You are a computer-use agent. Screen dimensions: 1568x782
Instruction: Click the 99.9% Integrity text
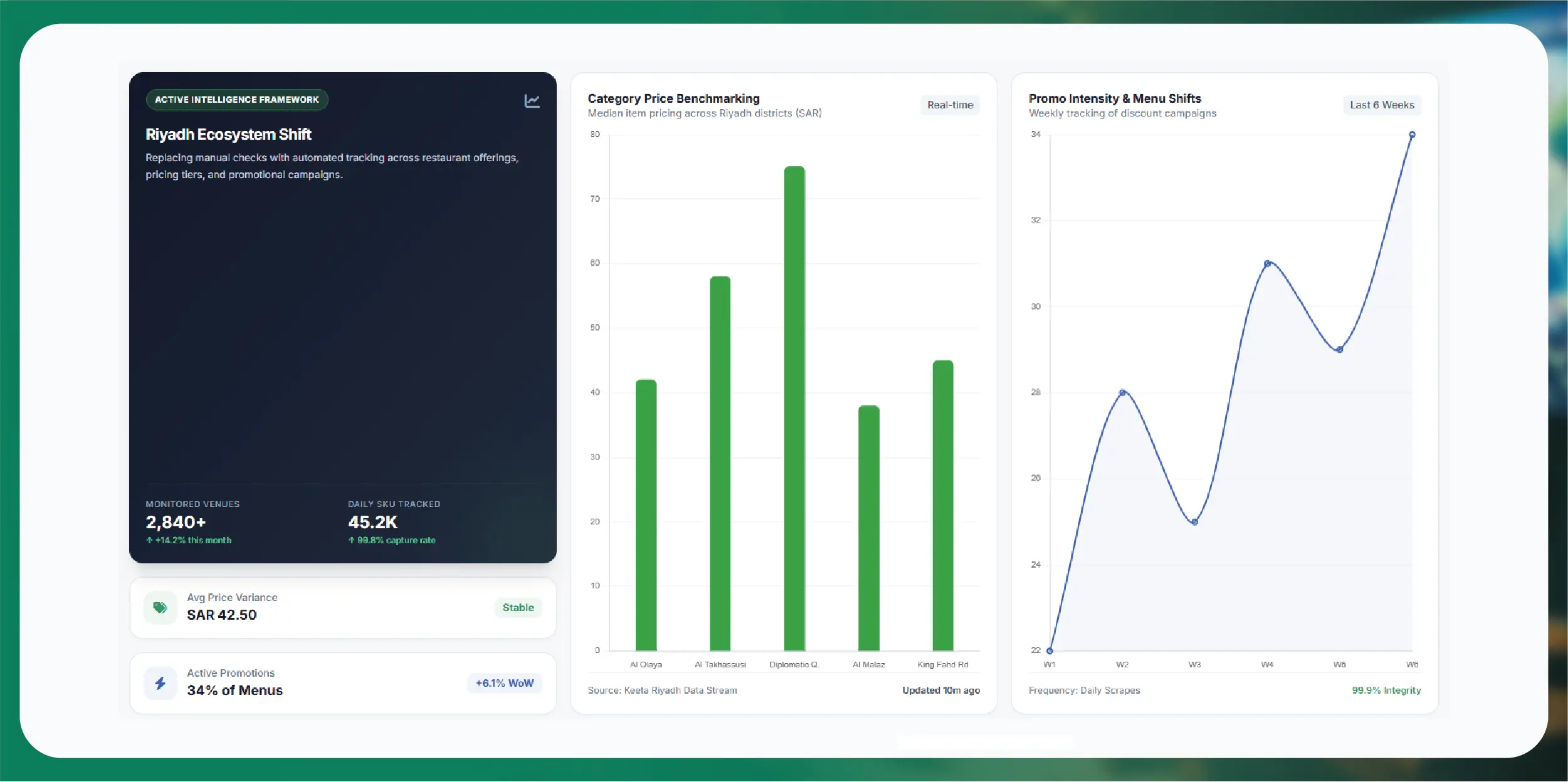pos(1386,691)
